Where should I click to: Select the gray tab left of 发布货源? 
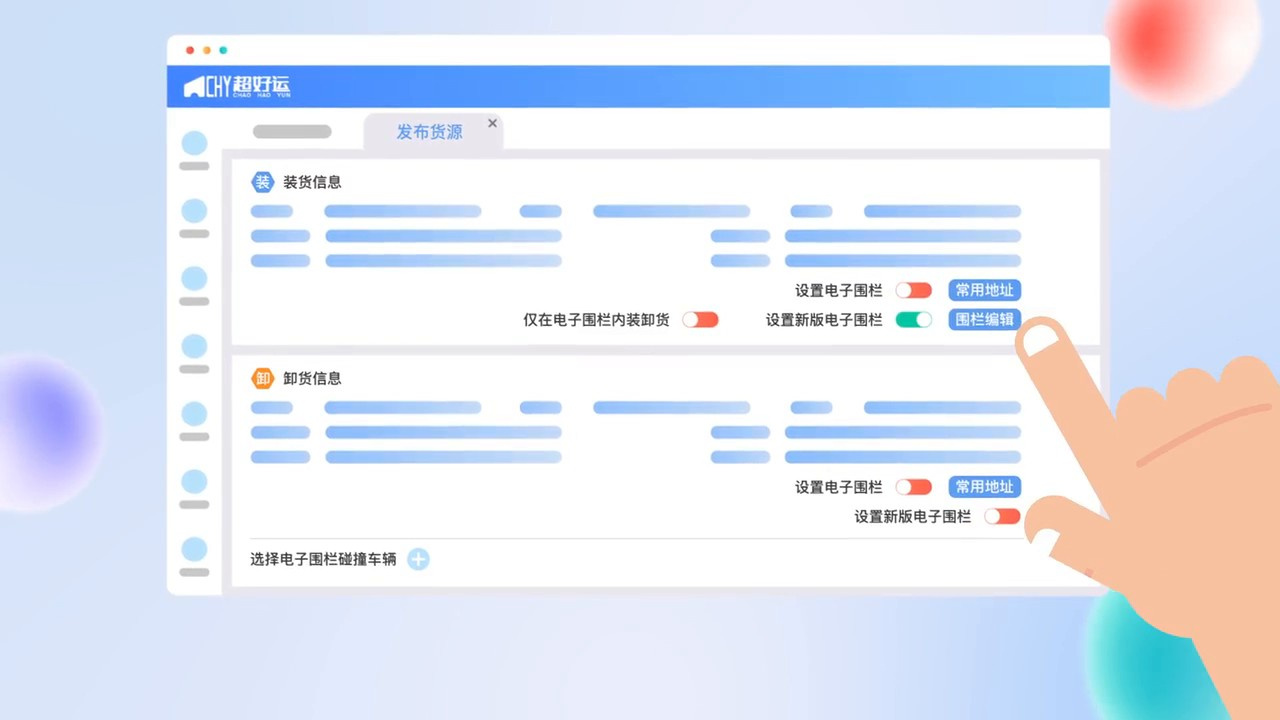tap(292, 132)
